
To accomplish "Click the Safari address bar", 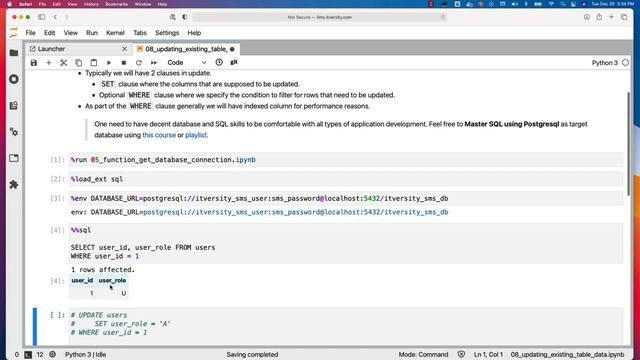I will point(319,17).
